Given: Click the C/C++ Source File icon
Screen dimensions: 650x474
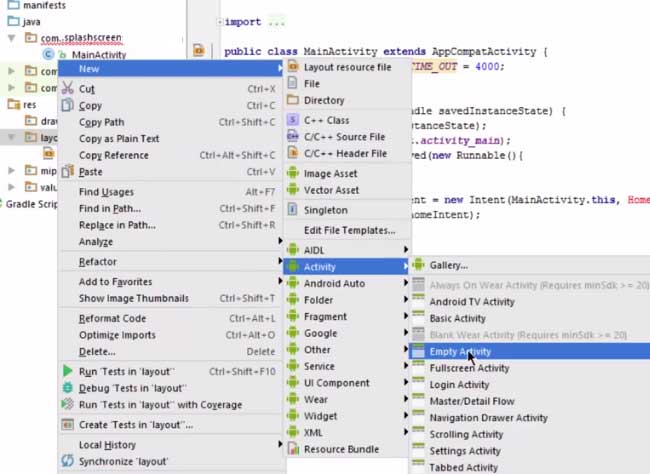Looking at the screenshot, I should tap(293, 136).
